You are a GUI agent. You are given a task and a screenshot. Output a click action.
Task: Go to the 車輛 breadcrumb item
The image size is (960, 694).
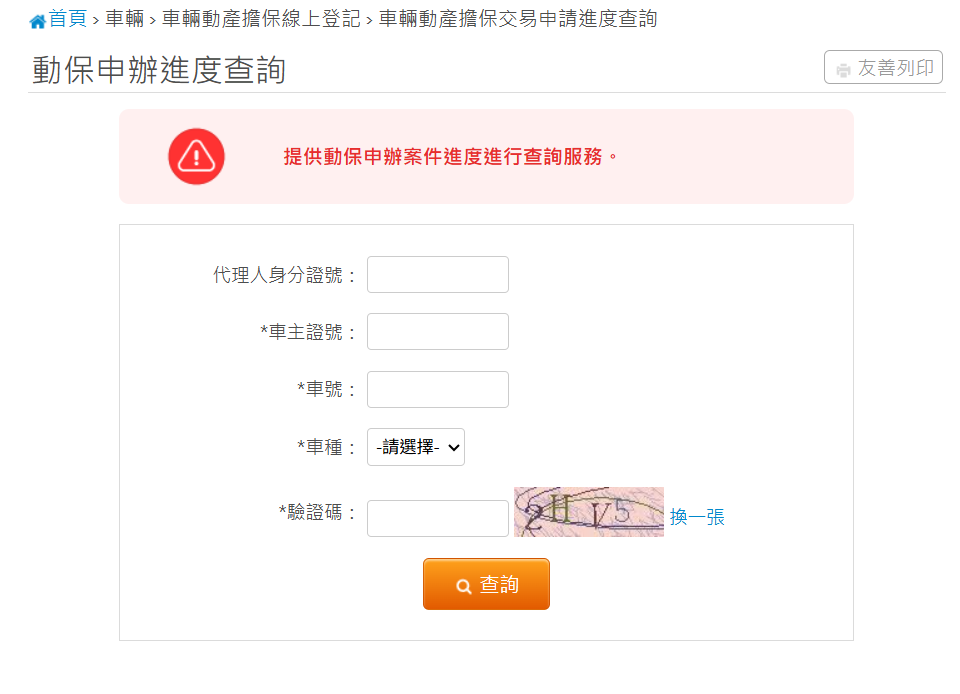[125, 19]
